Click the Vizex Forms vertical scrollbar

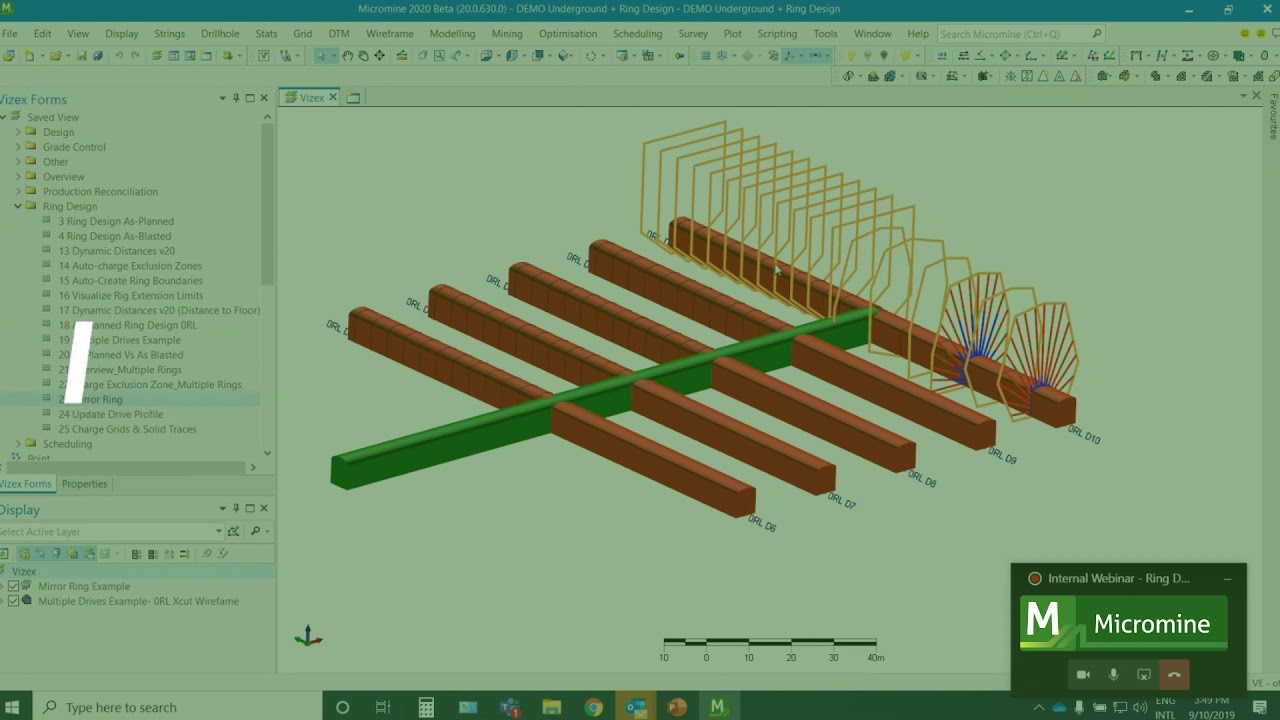click(267, 203)
